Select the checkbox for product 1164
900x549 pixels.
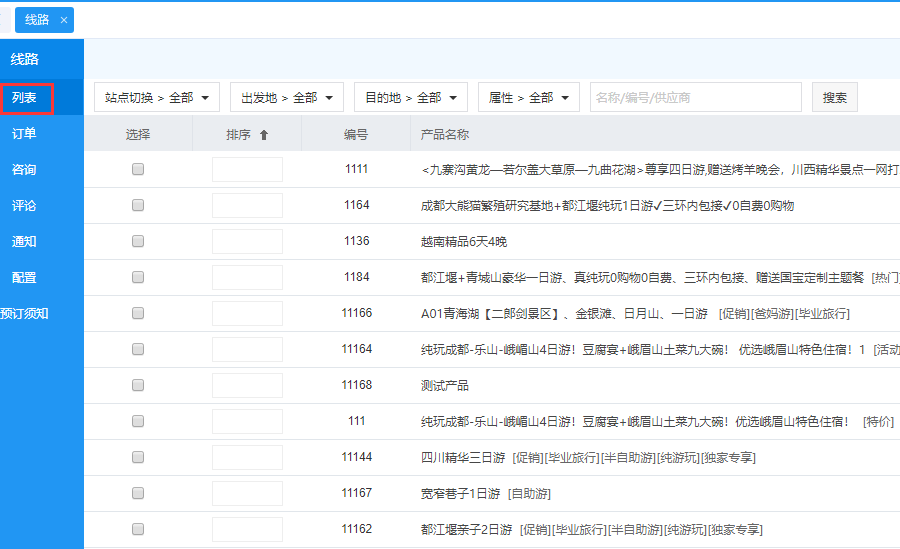138,206
